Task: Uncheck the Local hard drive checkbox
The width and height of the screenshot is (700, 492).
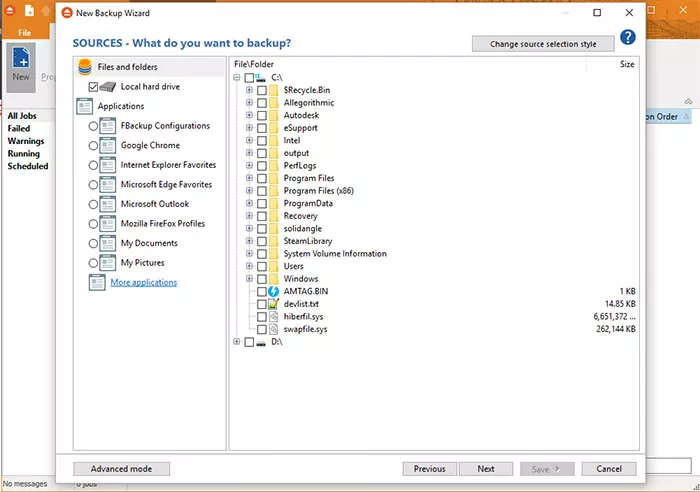Action: click(x=93, y=87)
